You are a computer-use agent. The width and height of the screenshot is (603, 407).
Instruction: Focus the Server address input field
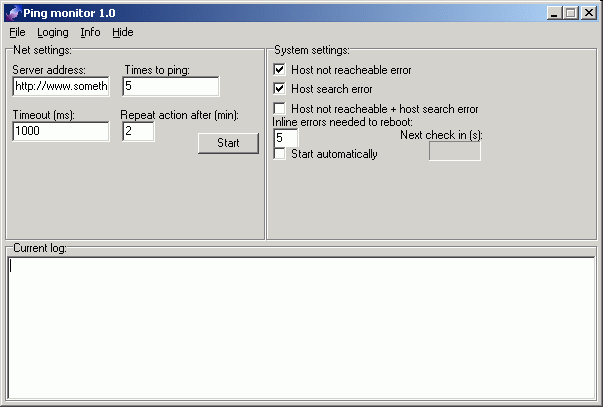click(61, 86)
